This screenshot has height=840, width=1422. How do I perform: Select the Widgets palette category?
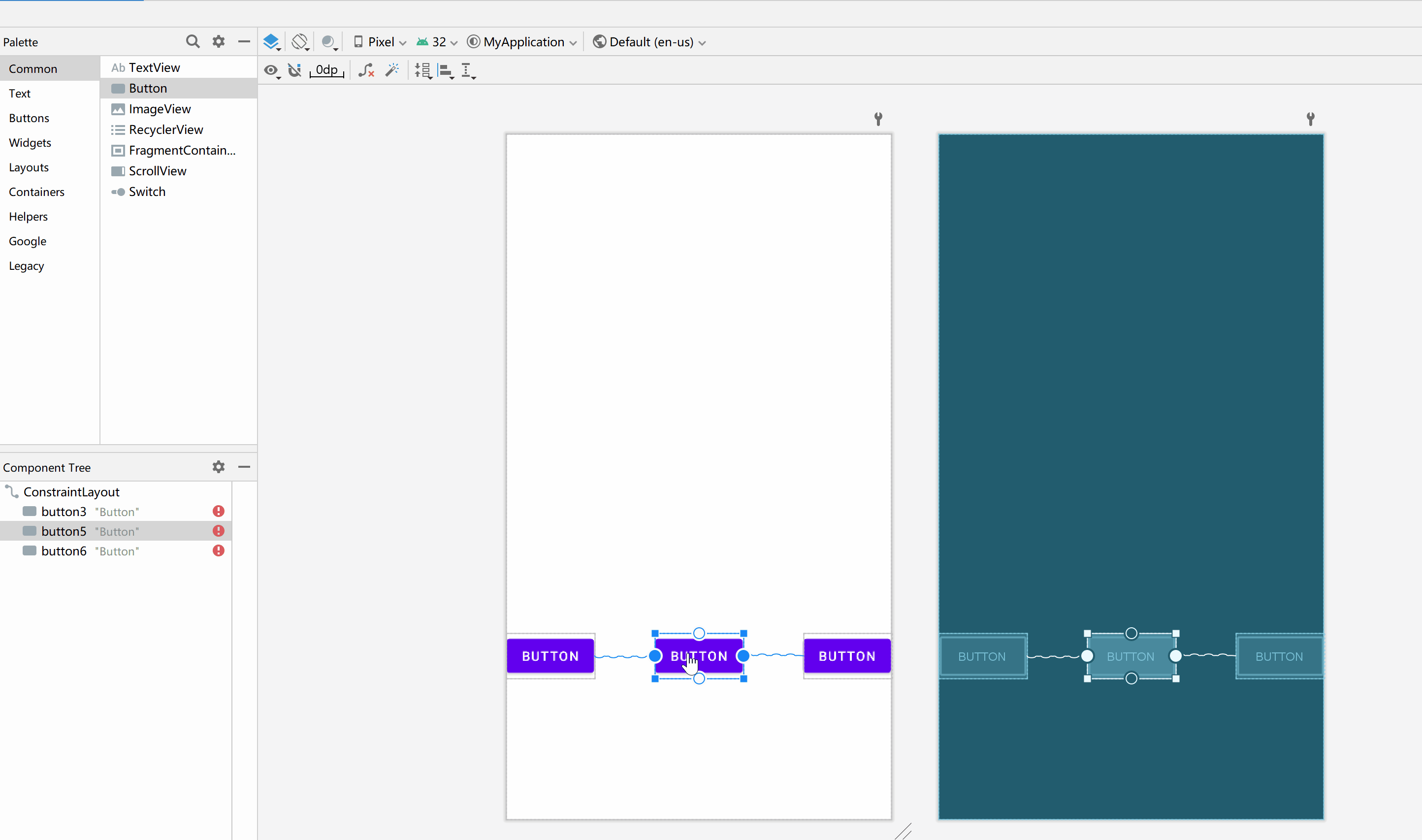[x=30, y=143]
